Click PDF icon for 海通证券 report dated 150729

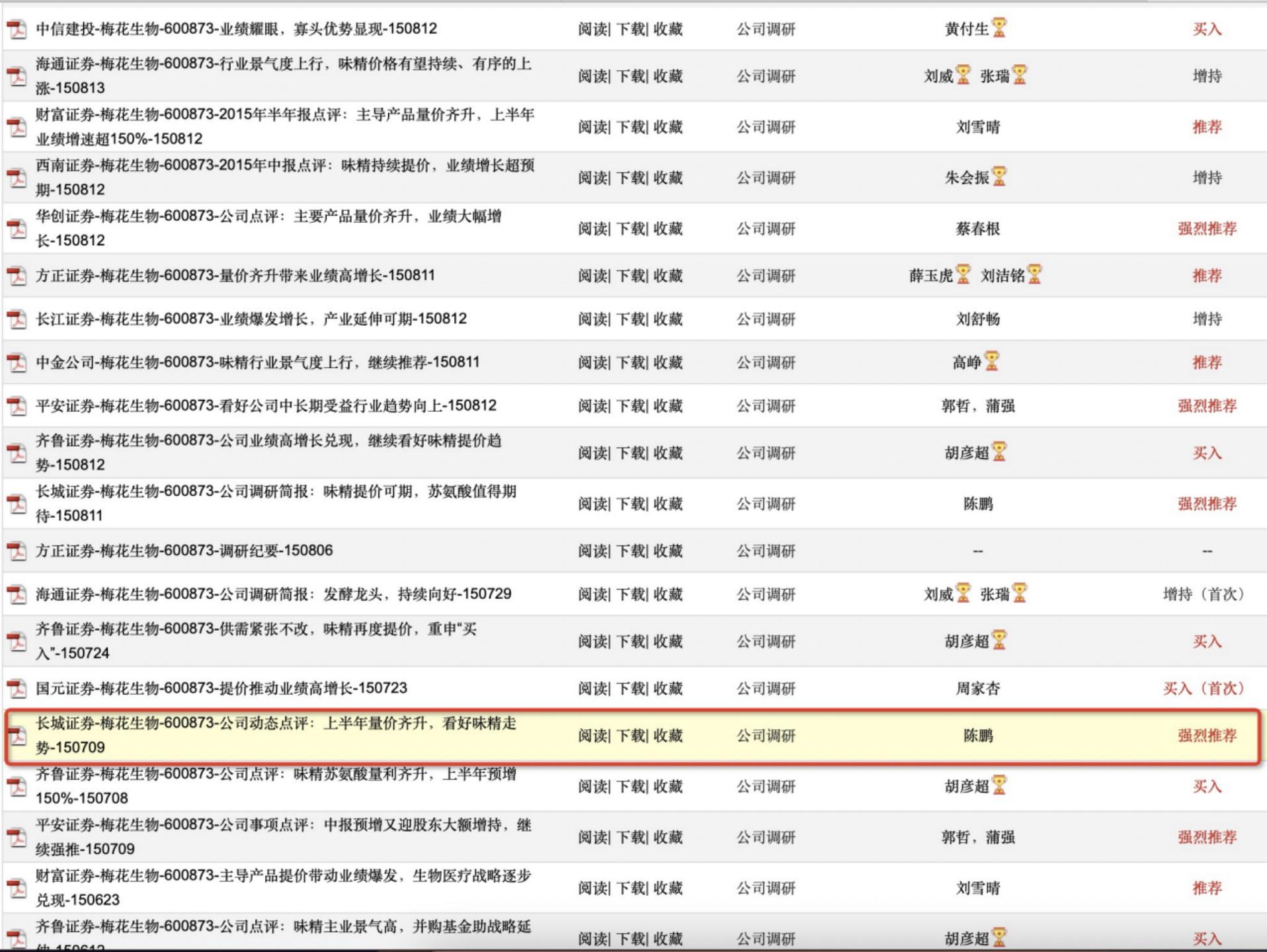click(x=17, y=594)
